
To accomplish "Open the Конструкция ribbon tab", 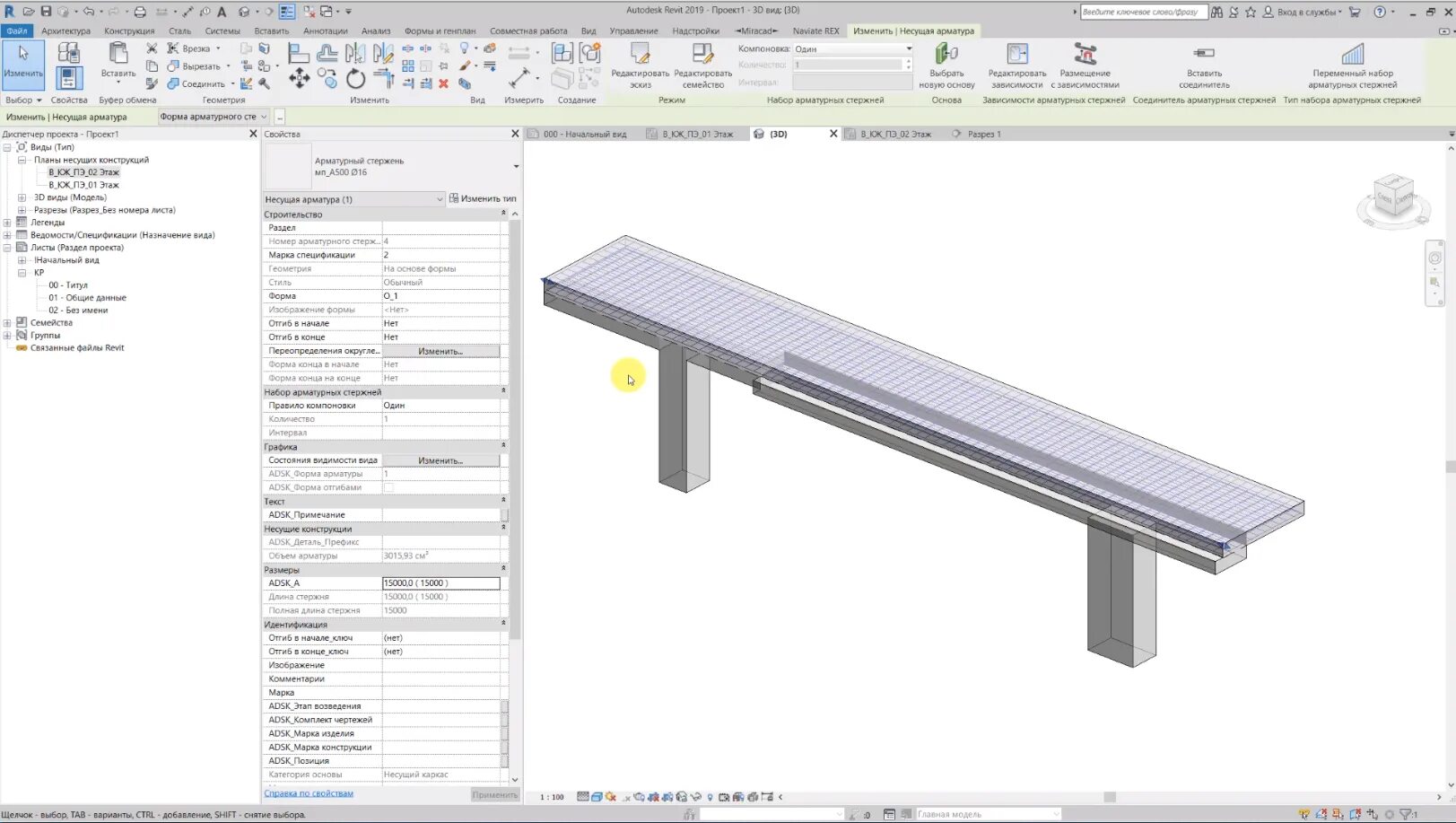I will point(129,31).
